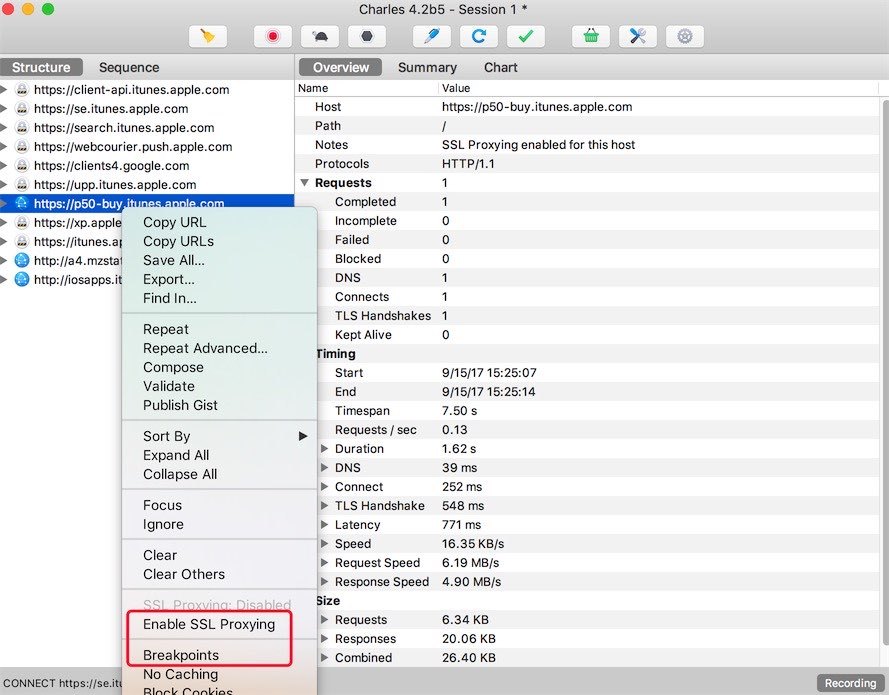Open the Summary tab
The height and width of the screenshot is (695, 889).
coord(427,67)
